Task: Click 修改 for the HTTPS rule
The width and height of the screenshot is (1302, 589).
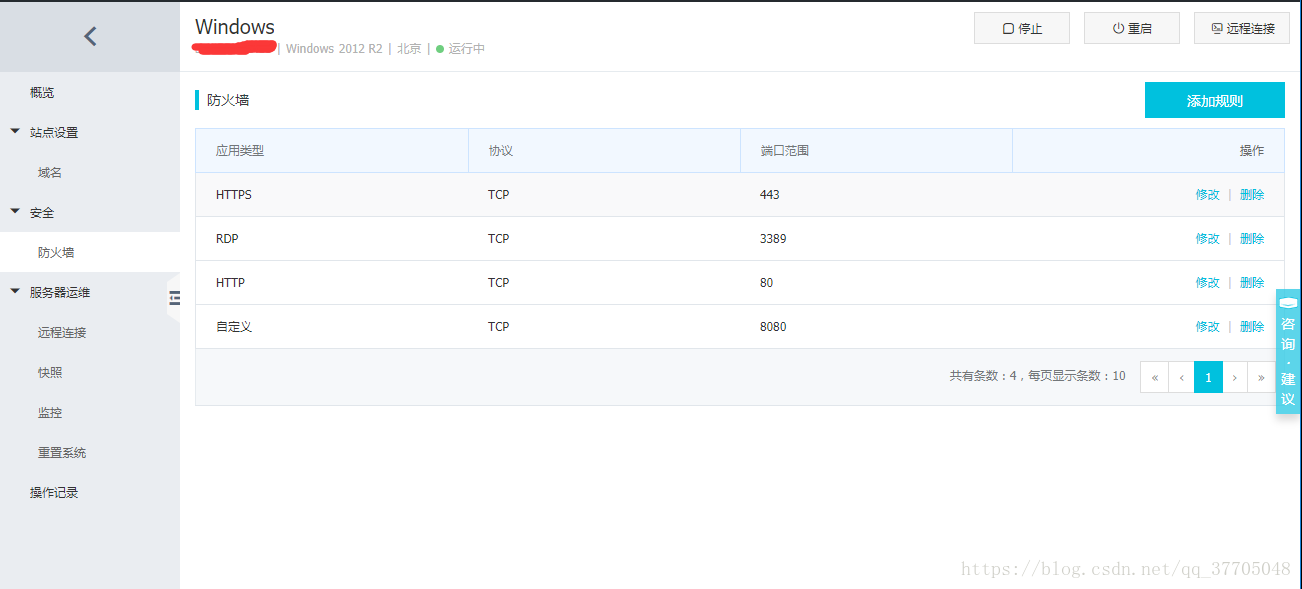Action: (x=1207, y=195)
